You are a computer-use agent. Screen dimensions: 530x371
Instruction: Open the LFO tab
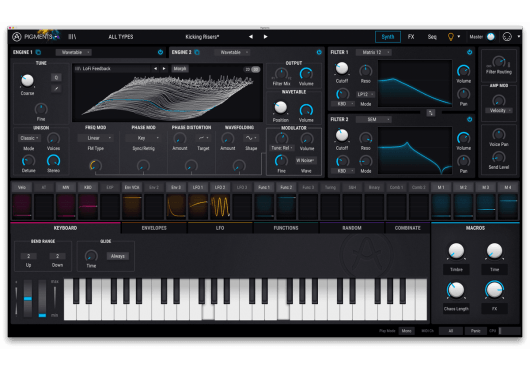pyautogui.click(x=220, y=228)
